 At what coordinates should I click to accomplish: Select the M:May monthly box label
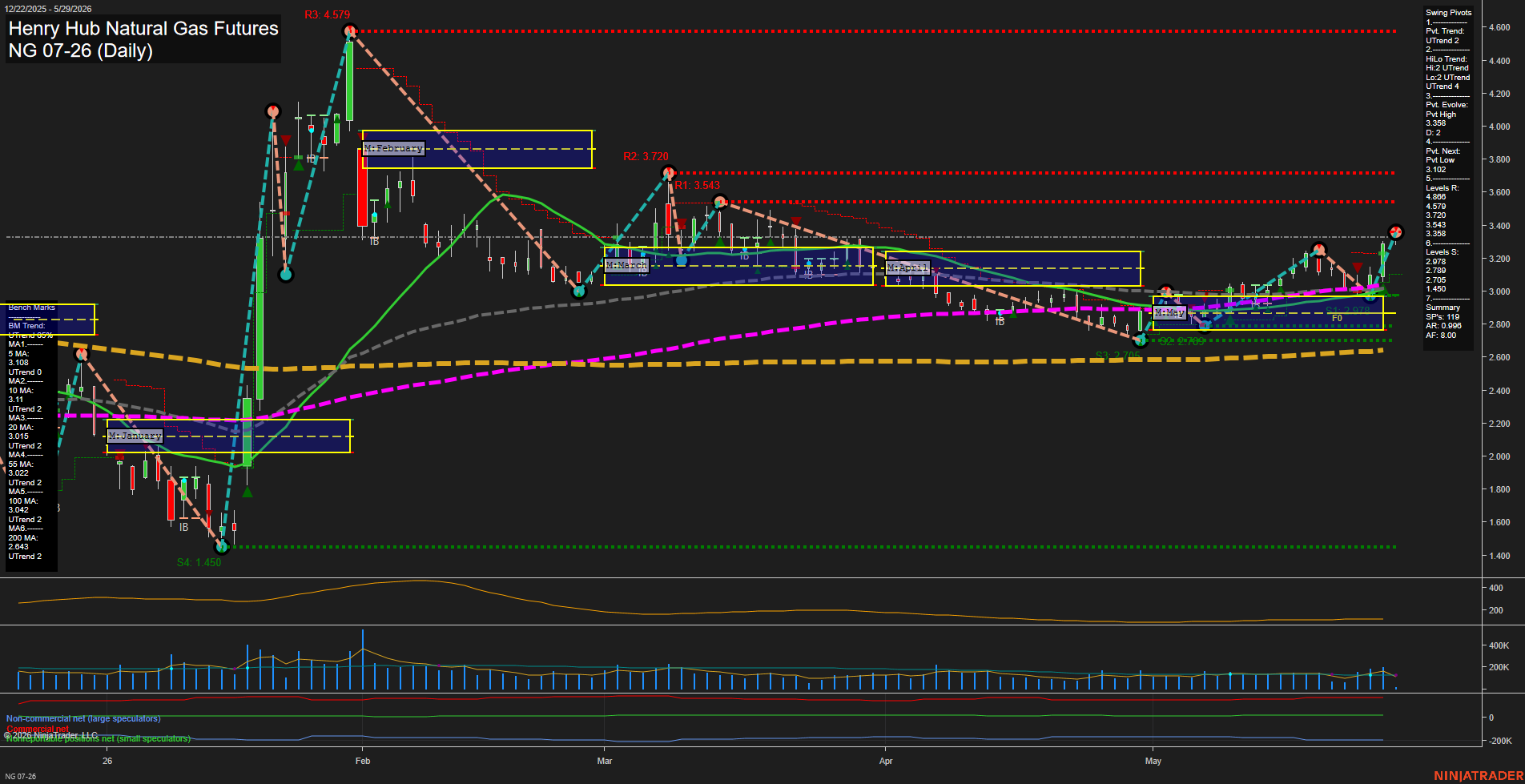coord(1169,312)
